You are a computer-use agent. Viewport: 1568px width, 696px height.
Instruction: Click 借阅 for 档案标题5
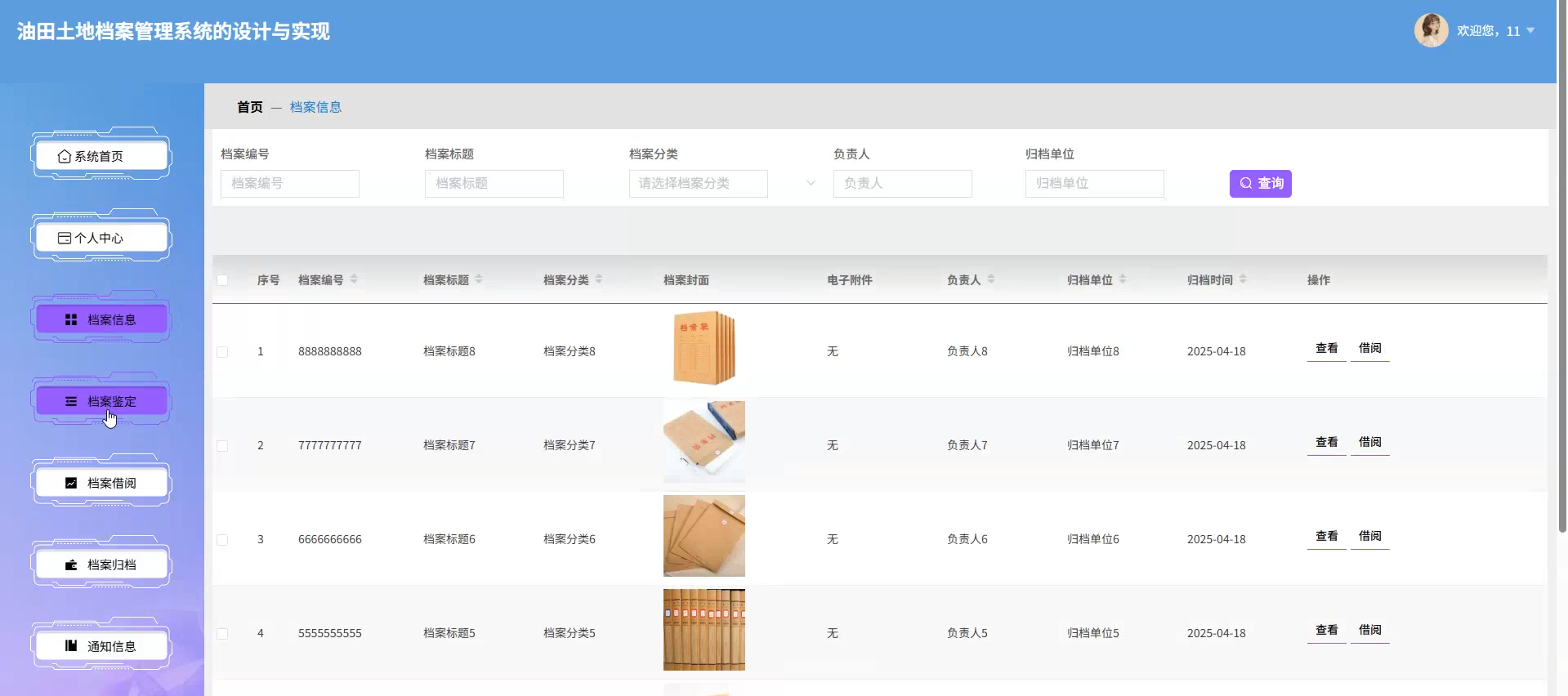(1370, 631)
